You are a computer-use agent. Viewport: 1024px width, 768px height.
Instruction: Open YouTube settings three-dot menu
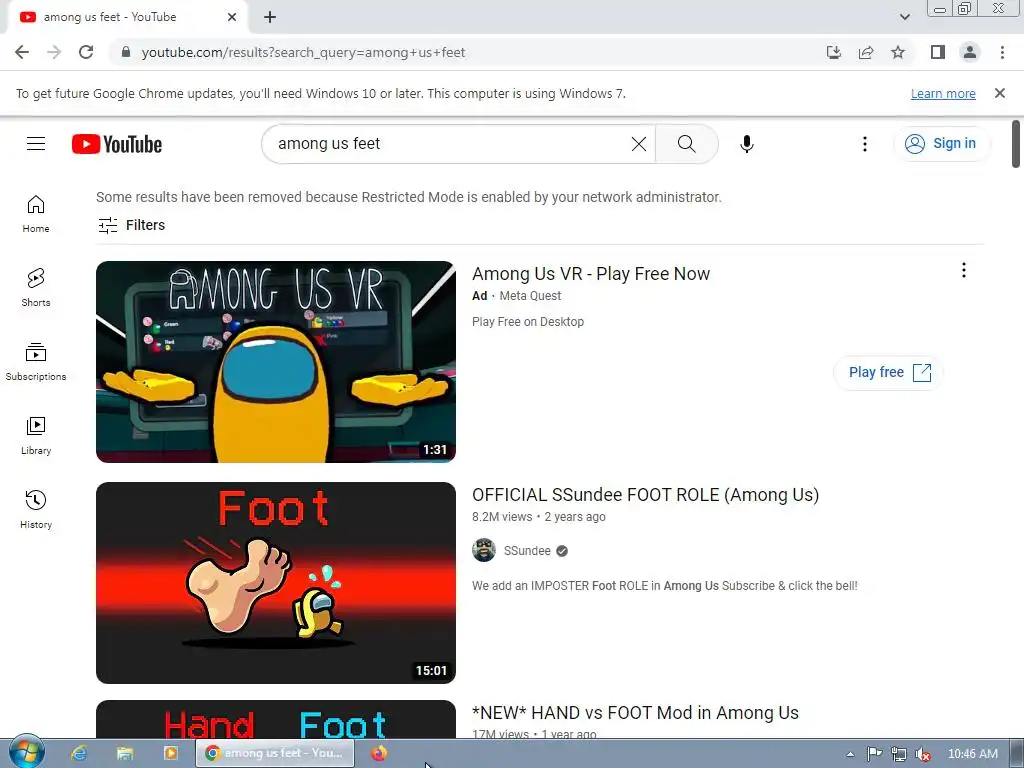coord(865,144)
